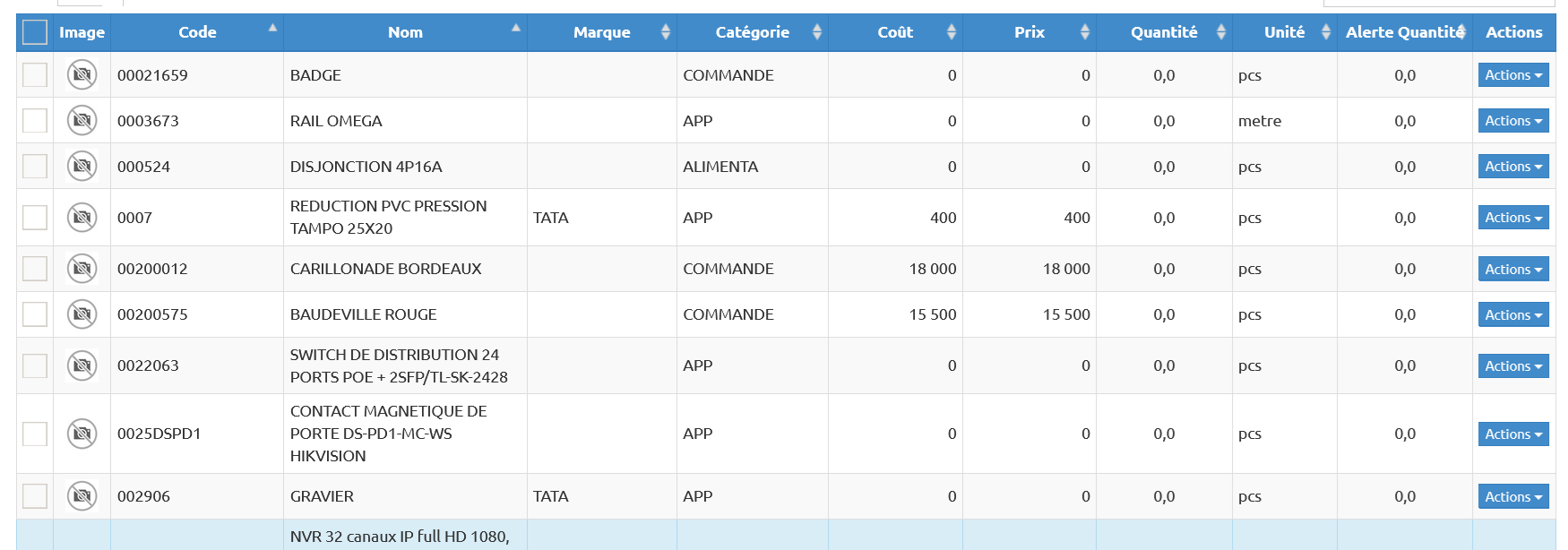The image size is (1568, 550).
Task: Click the Coût column header
Action: (x=894, y=32)
